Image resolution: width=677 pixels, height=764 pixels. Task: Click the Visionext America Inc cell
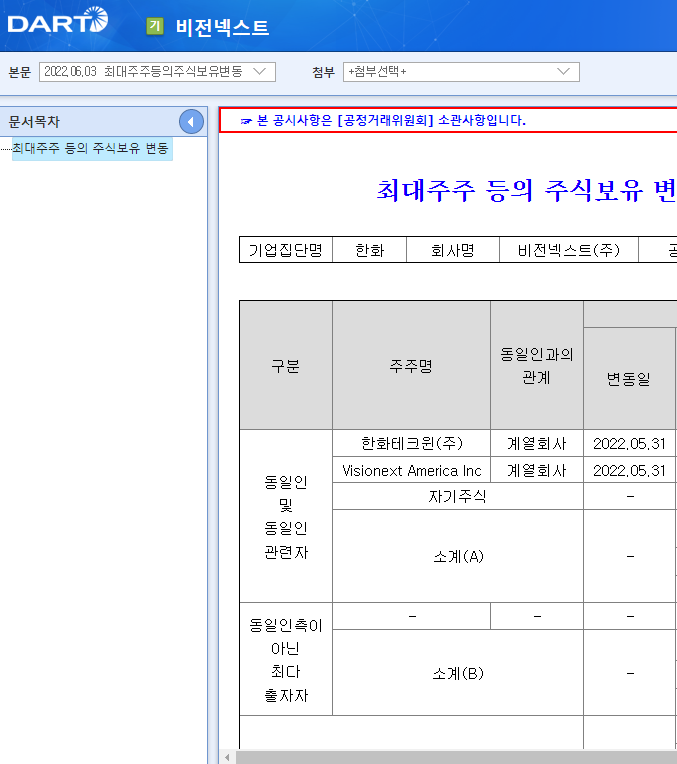411,470
